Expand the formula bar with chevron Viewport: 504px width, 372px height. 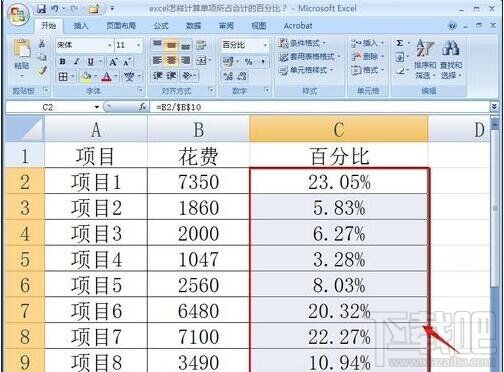(x=494, y=107)
